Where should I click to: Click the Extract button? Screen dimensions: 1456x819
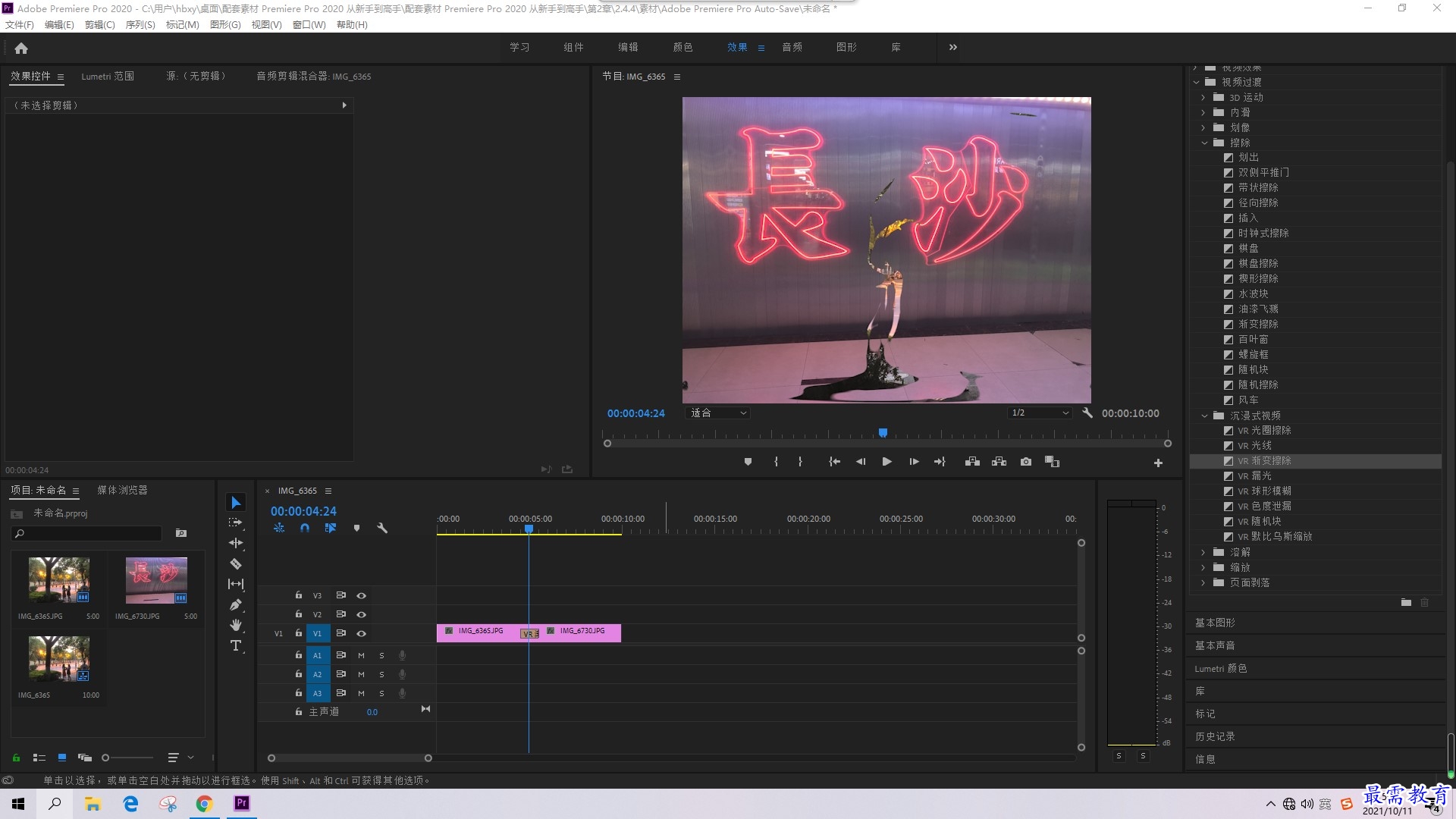(x=999, y=462)
